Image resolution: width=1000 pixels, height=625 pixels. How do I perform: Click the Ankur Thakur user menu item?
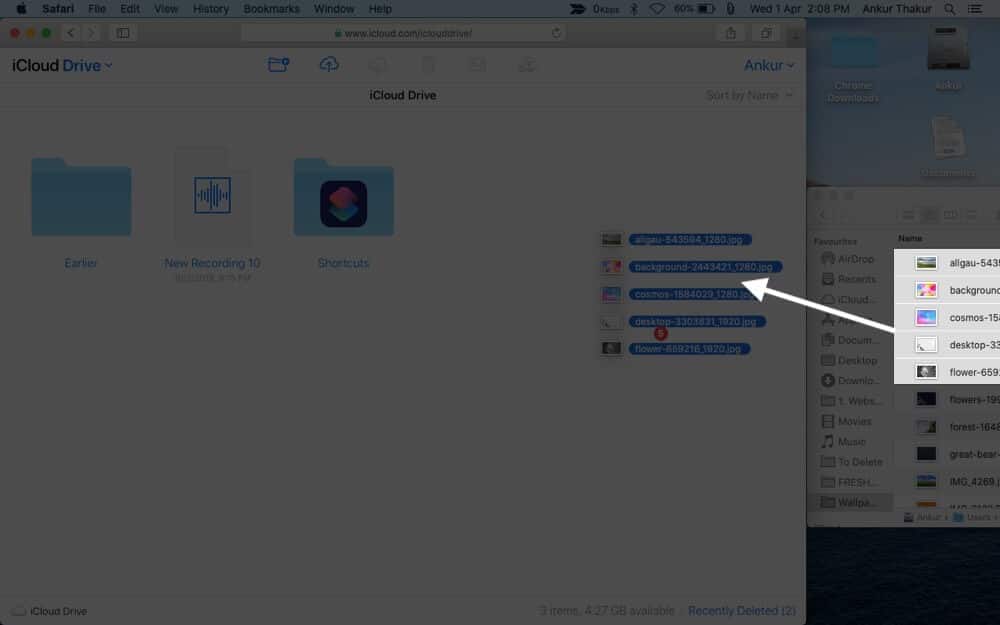897,9
